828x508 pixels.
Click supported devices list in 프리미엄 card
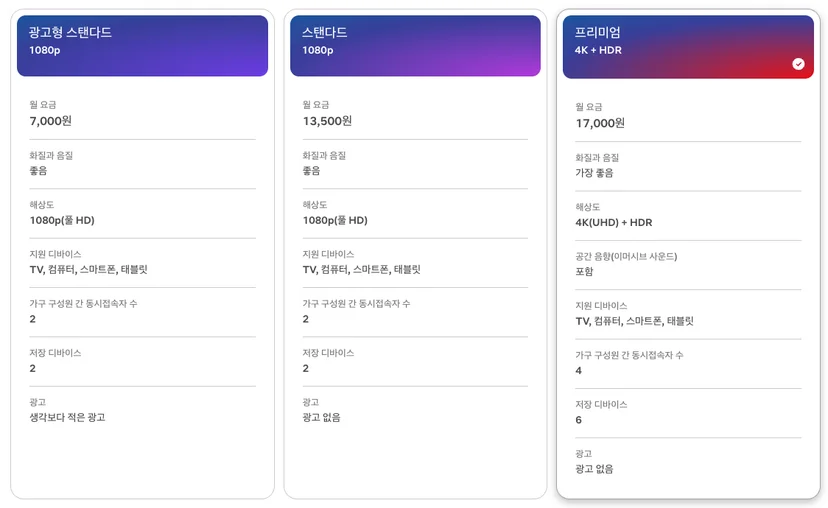pos(634,321)
